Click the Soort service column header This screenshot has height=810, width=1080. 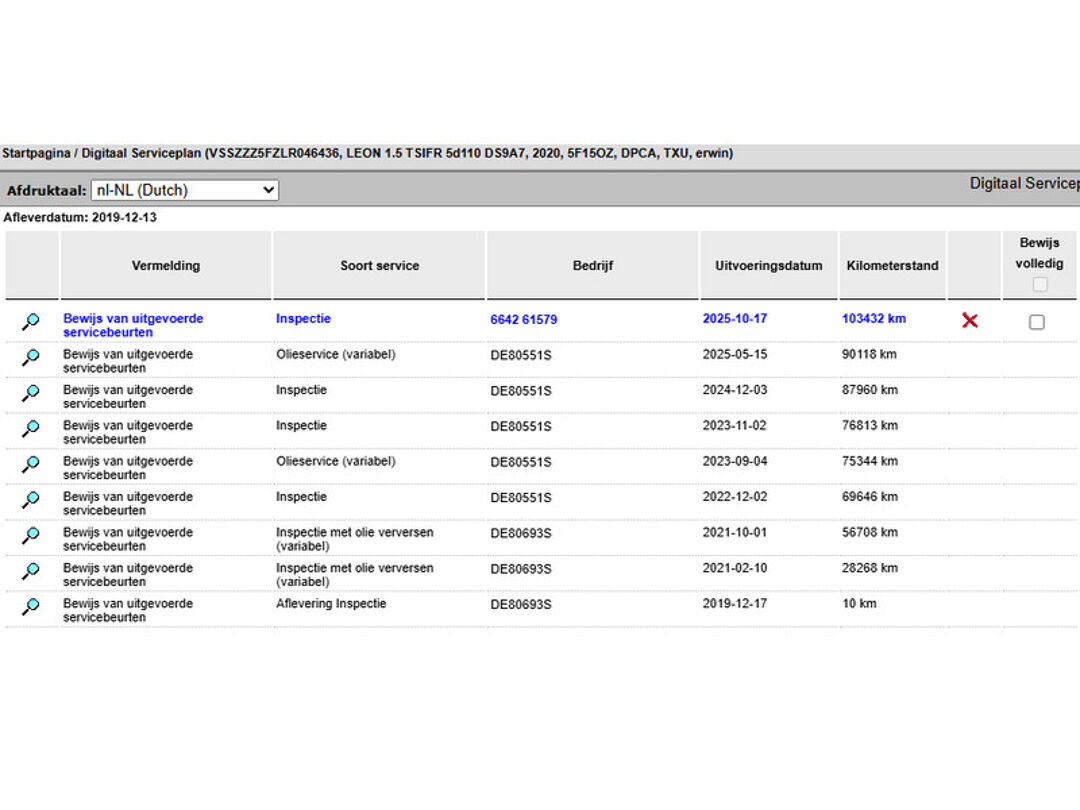click(379, 266)
